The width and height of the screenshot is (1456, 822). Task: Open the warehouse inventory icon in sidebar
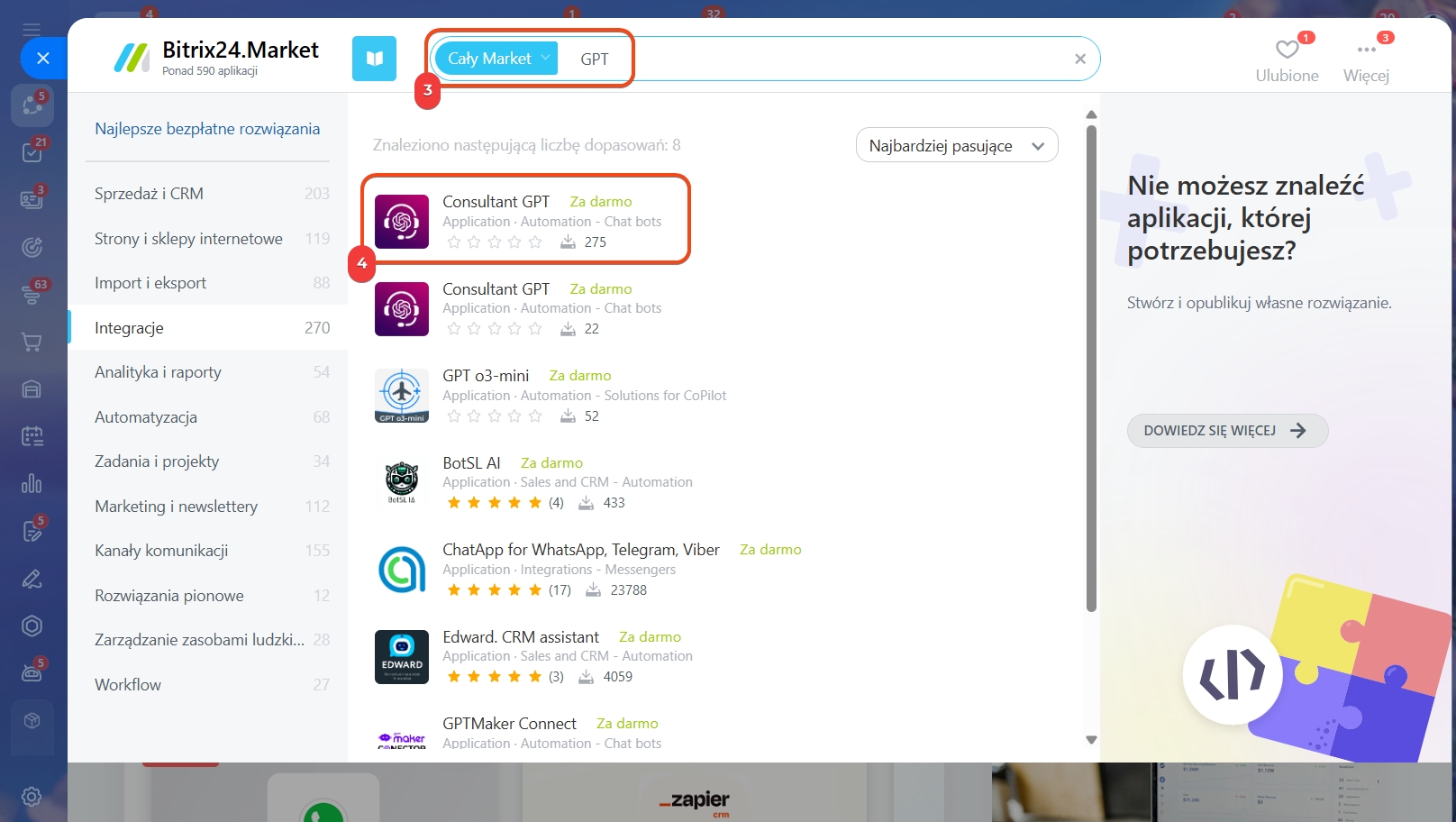point(32,389)
